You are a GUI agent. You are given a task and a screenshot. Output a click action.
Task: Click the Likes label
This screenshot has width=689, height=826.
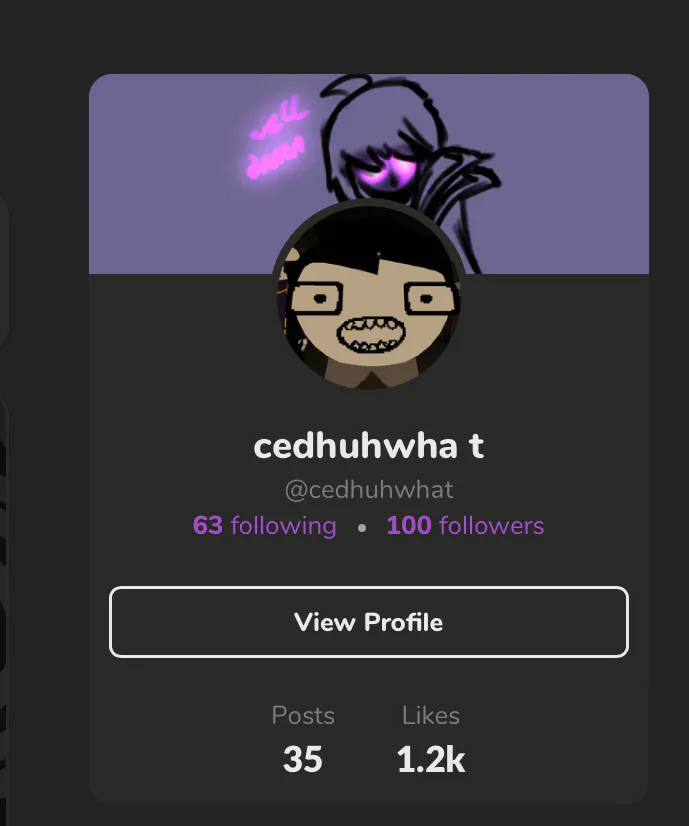click(431, 715)
